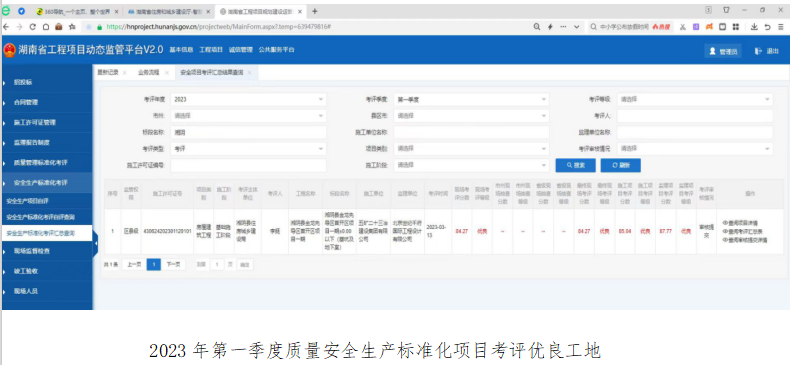Expand the 质量管理标准化考评 sidebar section
Image resolution: width=792 pixels, height=365 pixels.
pos(47,163)
